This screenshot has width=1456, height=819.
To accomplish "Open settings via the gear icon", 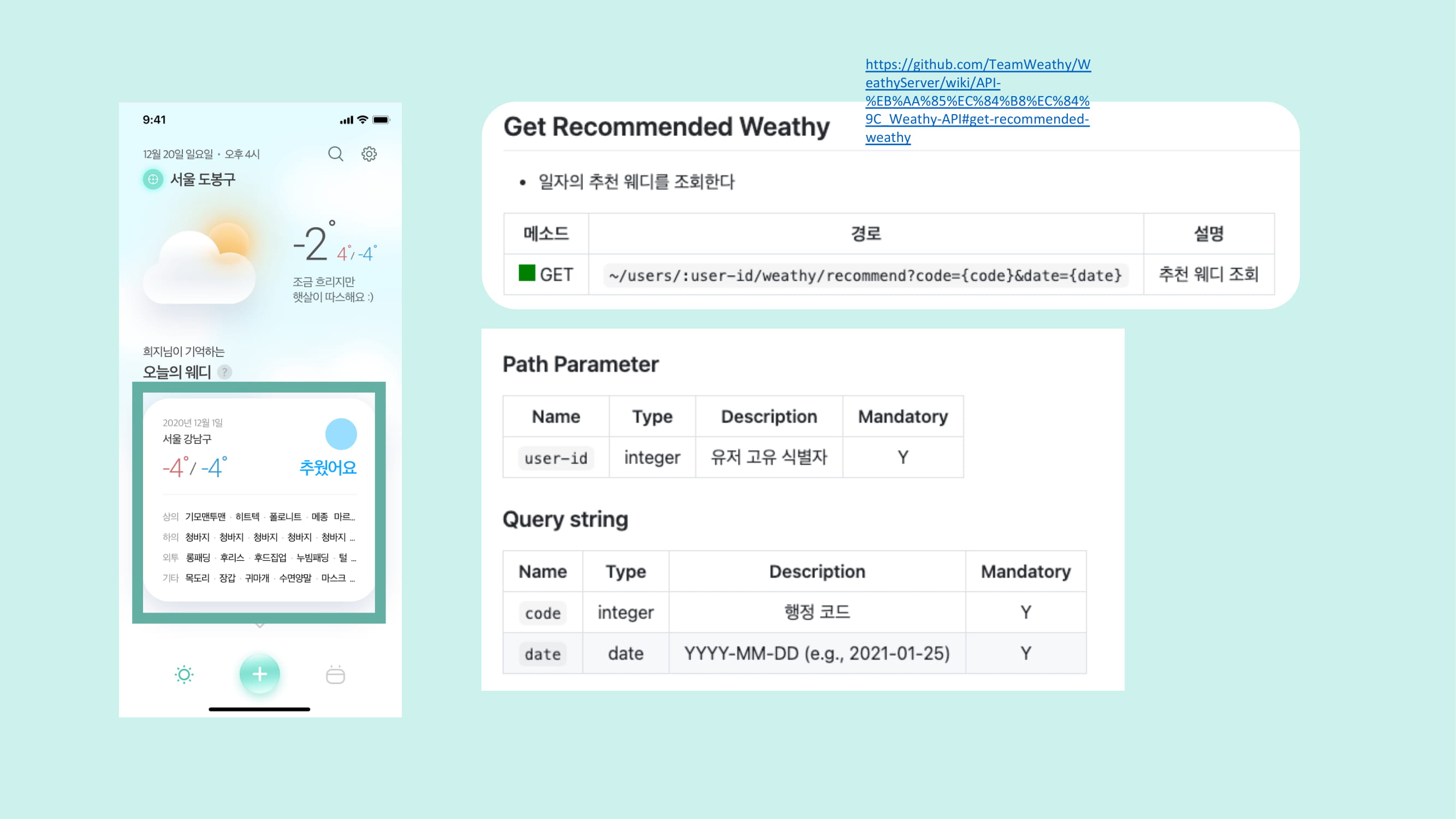I will pos(369,154).
